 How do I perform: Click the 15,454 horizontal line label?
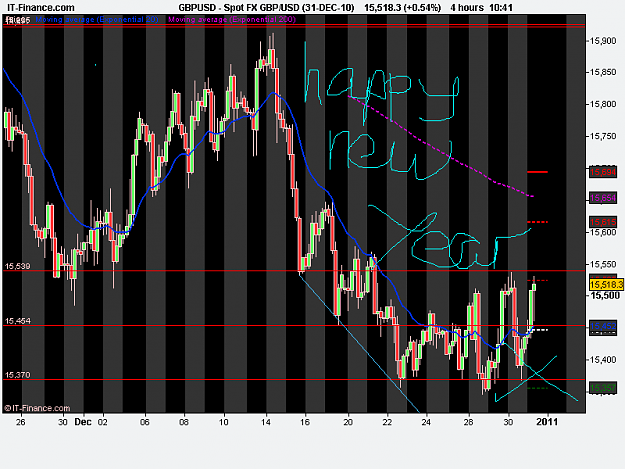18,321
